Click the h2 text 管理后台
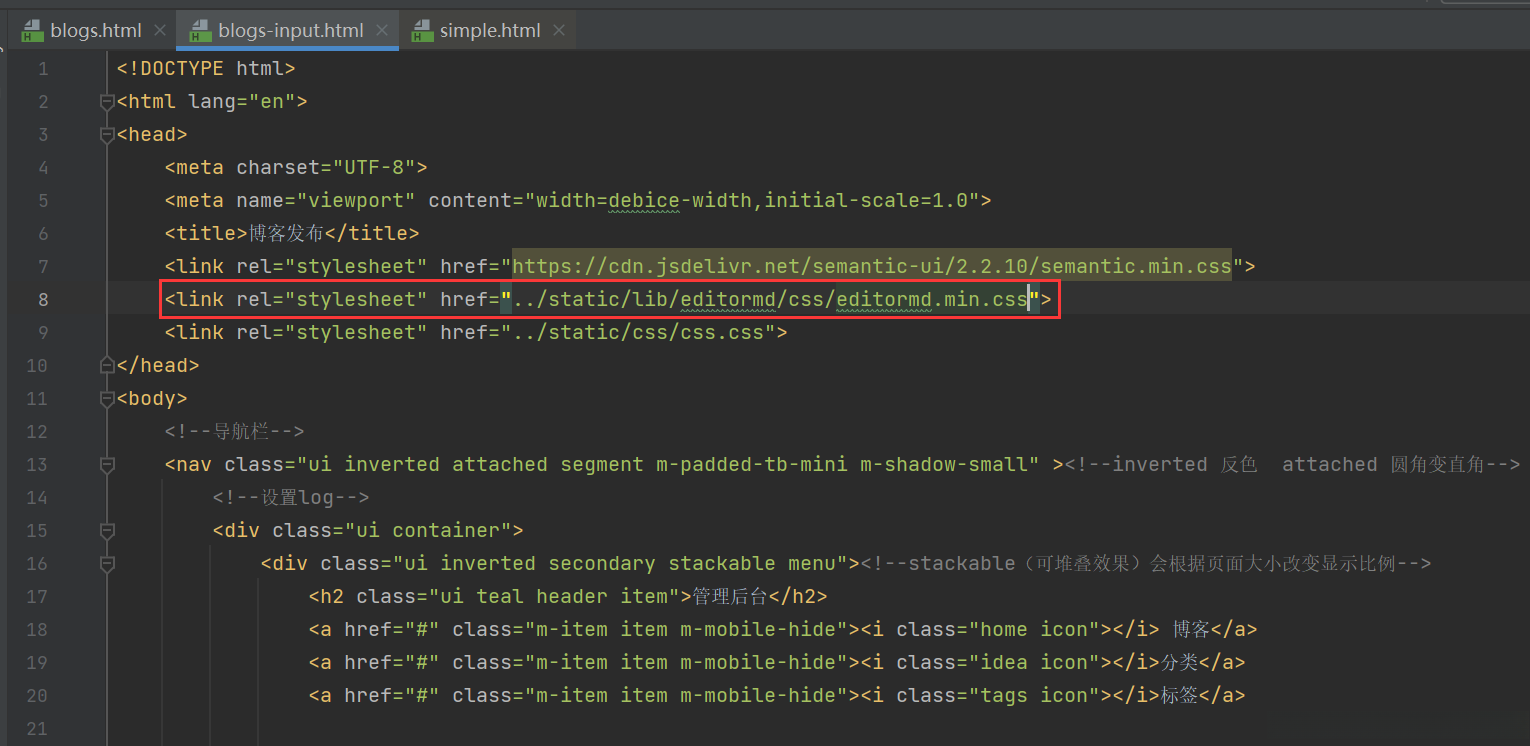 click(729, 597)
